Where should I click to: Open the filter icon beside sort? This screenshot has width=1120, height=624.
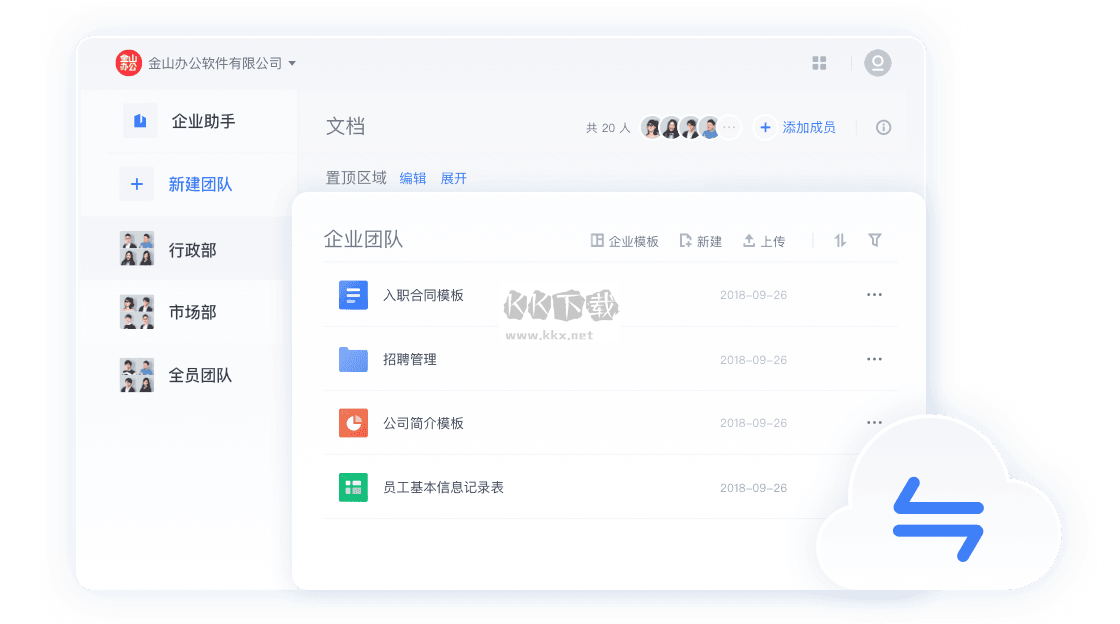875,240
